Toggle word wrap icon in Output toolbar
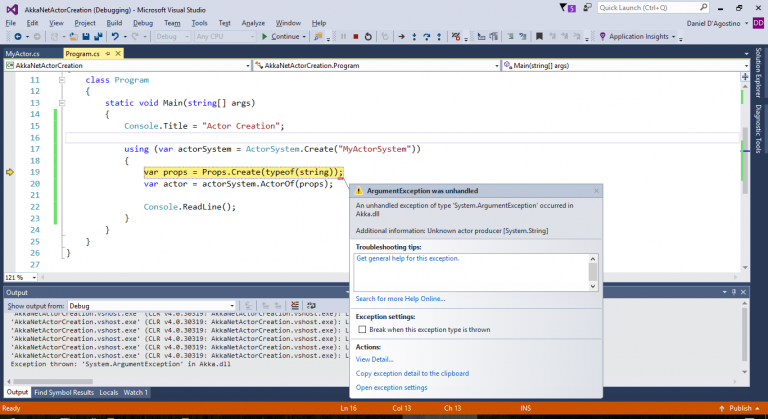Screen dimensions: 768x419 pos(311,306)
